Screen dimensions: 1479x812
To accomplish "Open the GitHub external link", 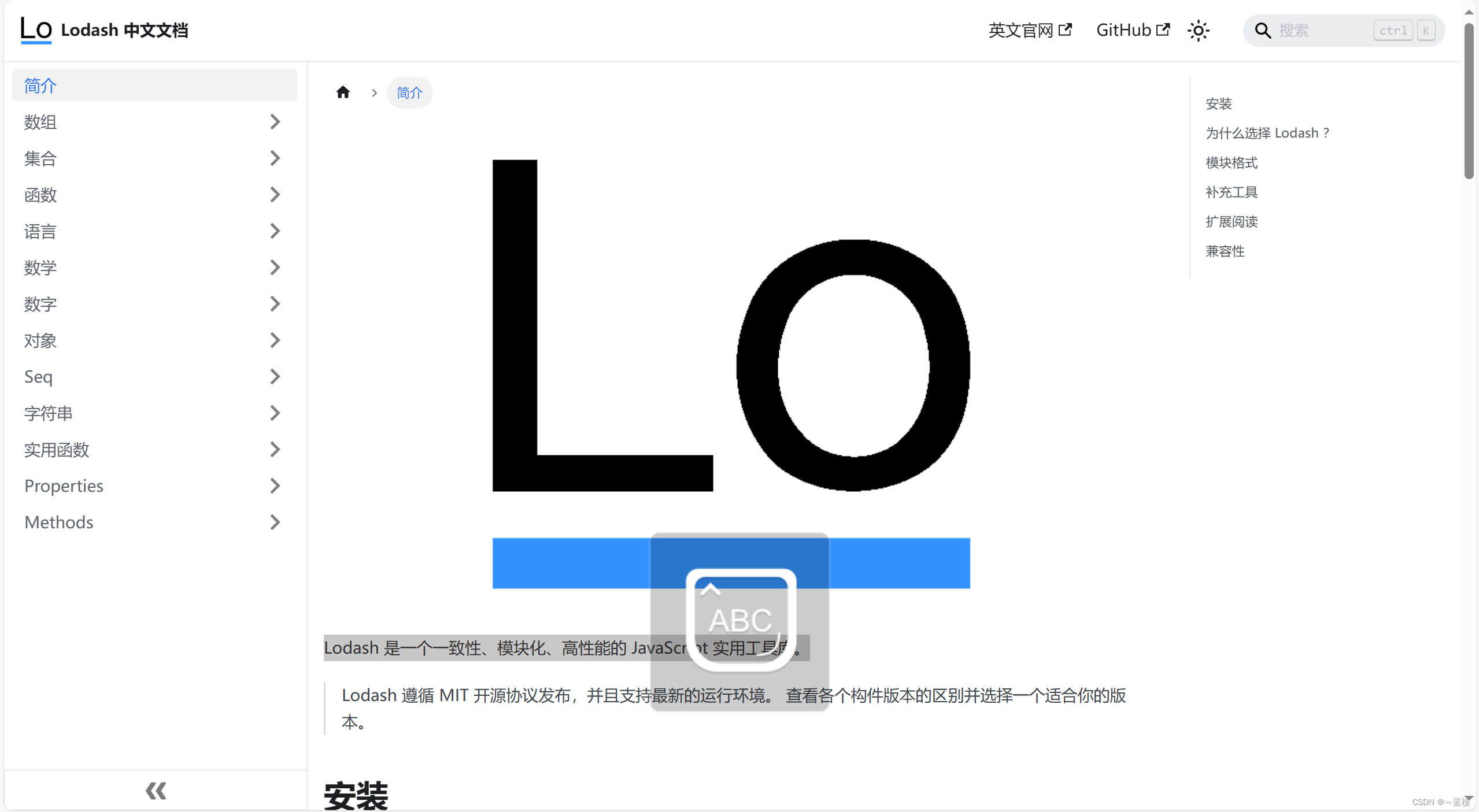I will pos(1133,30).
